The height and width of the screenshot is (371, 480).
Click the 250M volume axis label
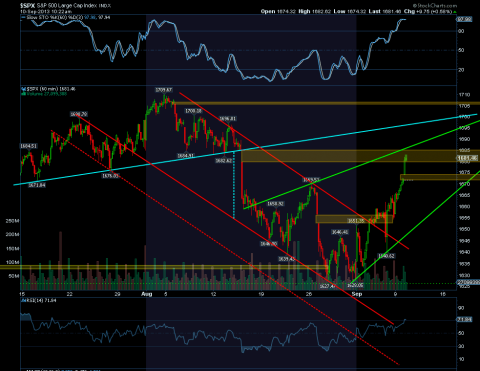coord(12,221)
